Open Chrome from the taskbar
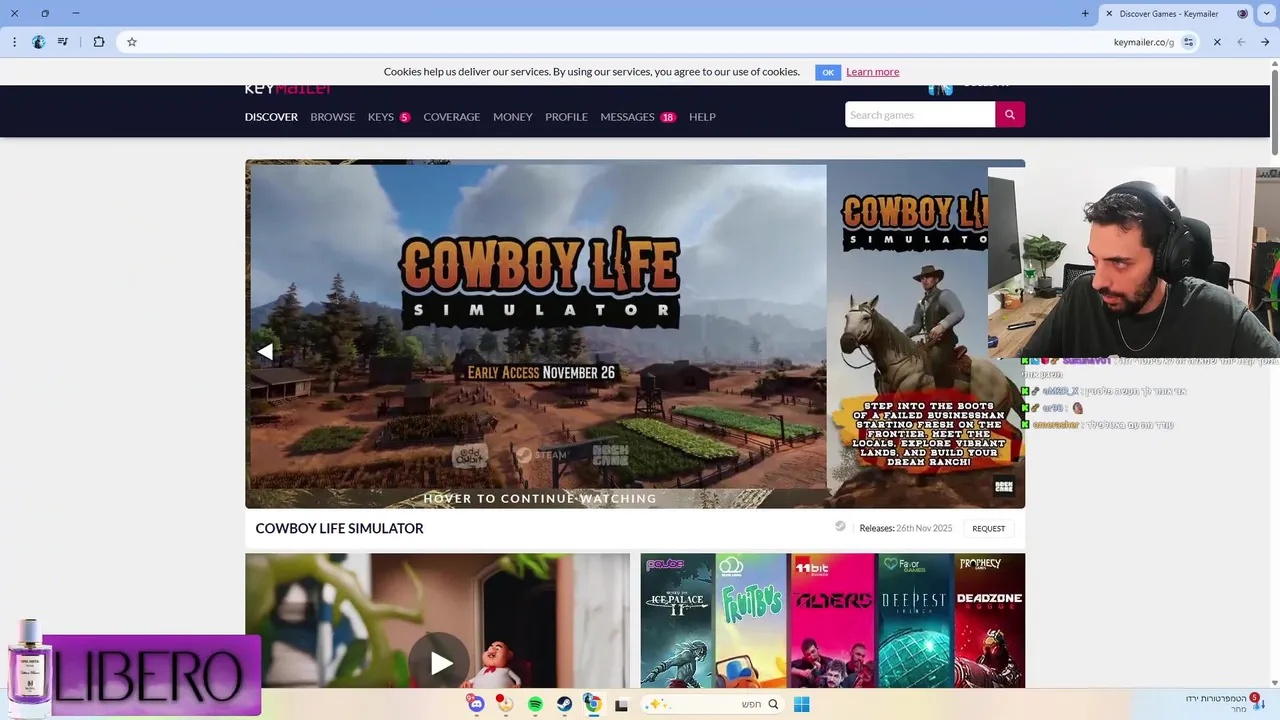This screenshot has width=1280, height=720. tap(593, 704)
